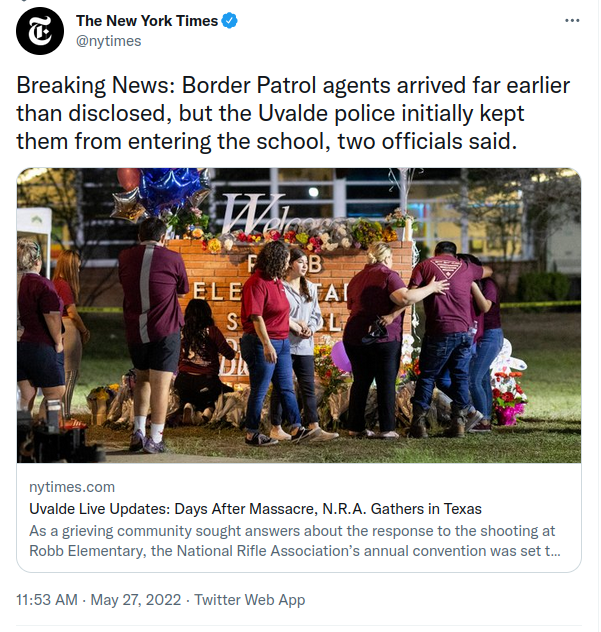Click the words "Breaking News:" in the tweet
601x632 pixels.
pos(96,85)
